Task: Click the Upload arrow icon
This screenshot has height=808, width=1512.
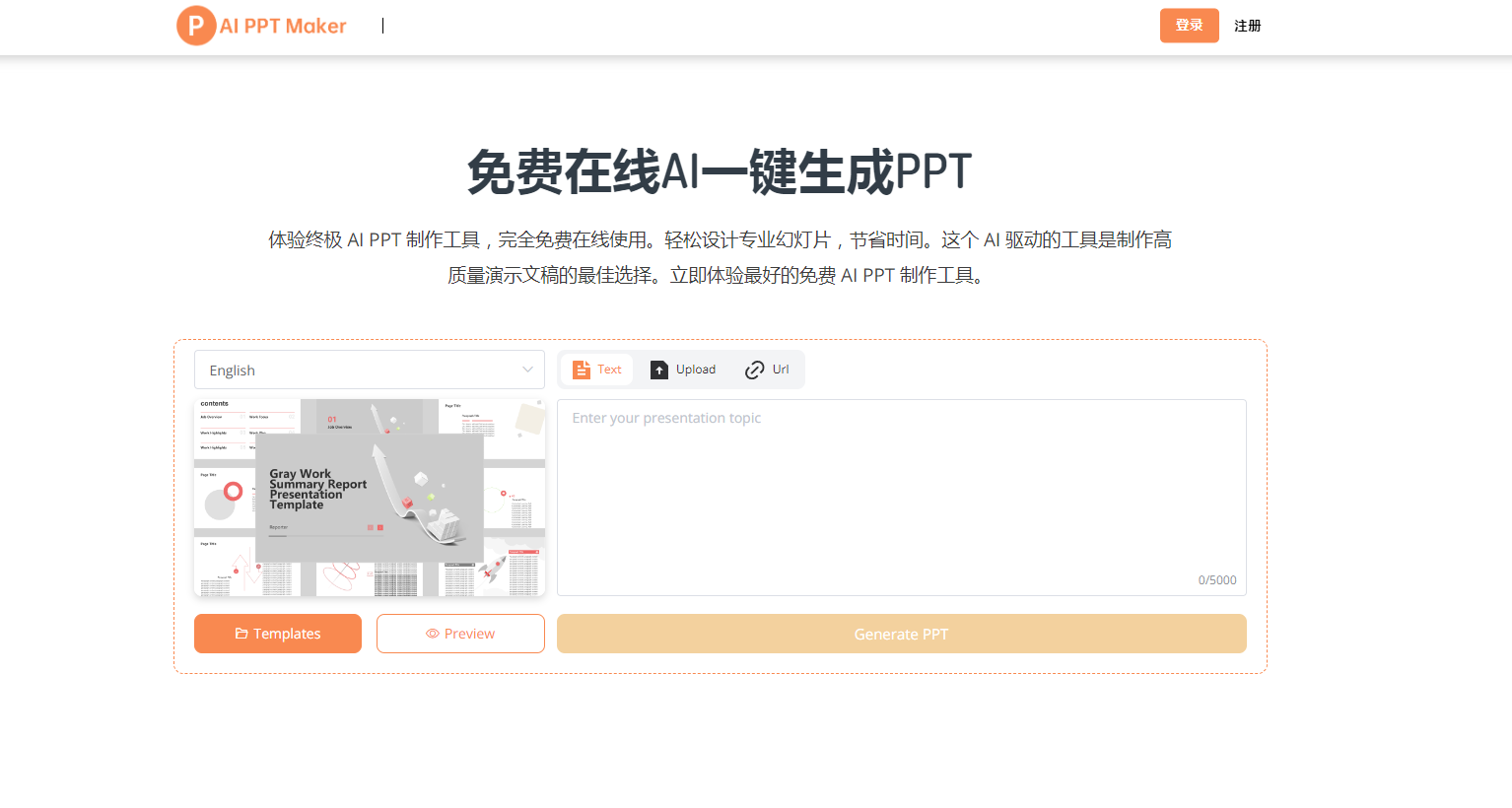Action: (x=659, y=370)
